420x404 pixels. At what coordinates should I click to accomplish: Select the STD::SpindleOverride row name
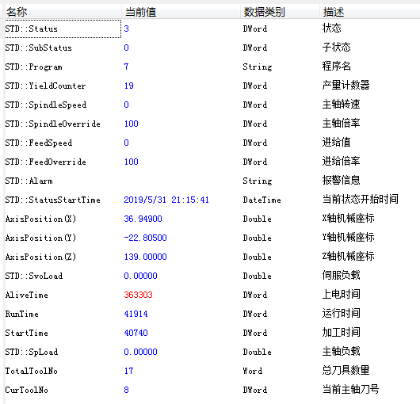53,124
